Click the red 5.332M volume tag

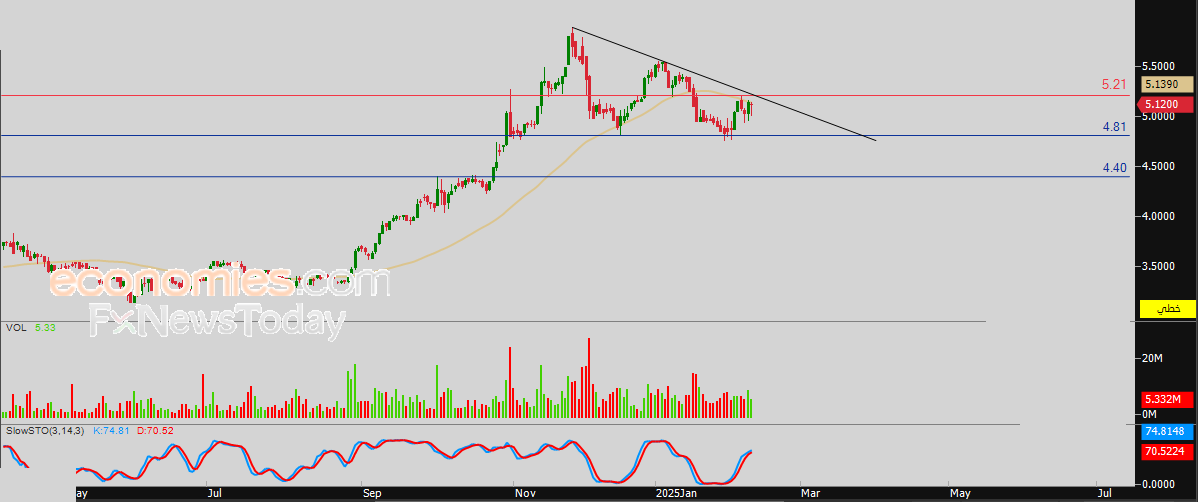pyautogui.click(x=1167, y=400)
